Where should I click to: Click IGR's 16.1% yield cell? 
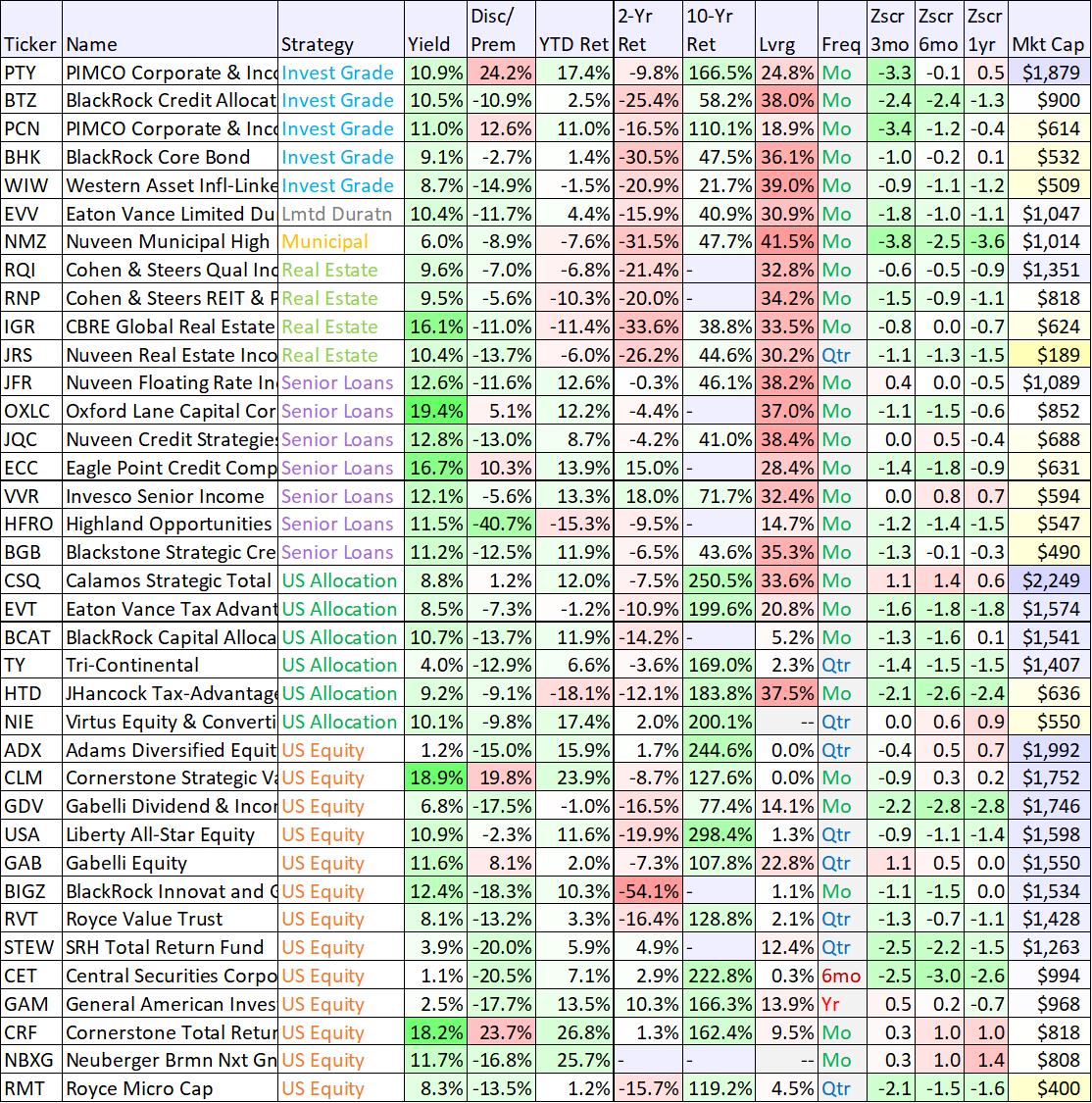click(435, 326)
